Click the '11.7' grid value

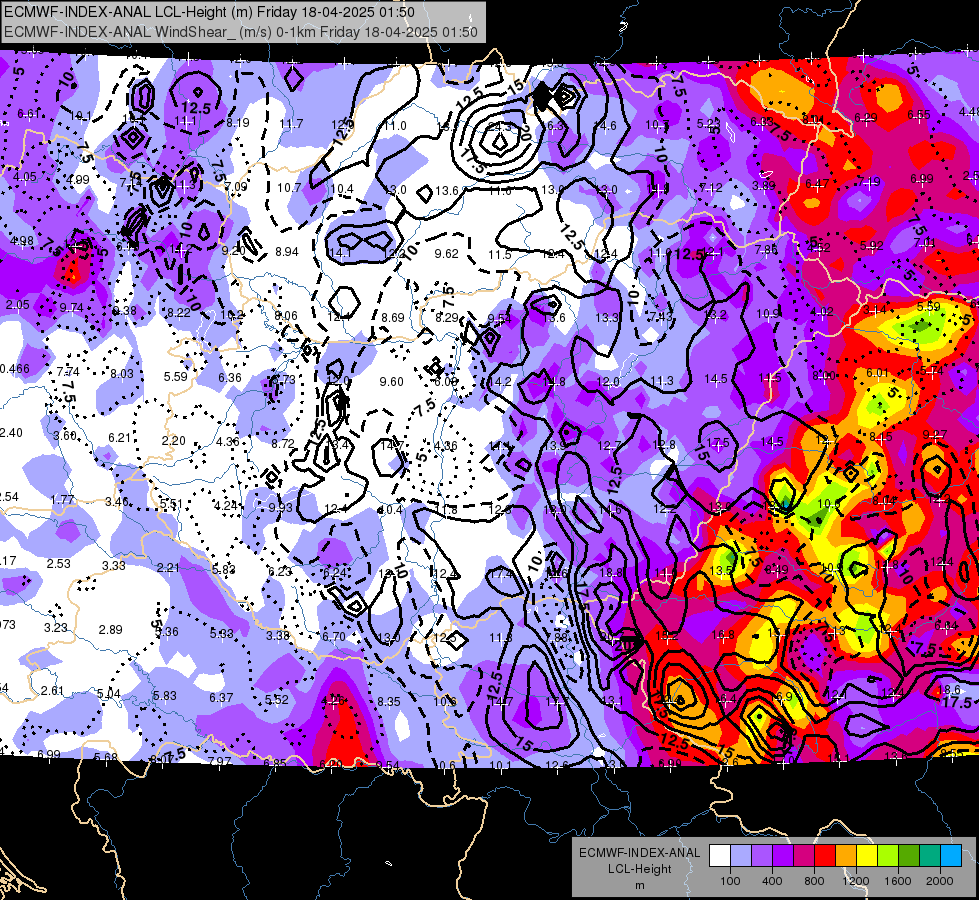click(x=292, y=124)
